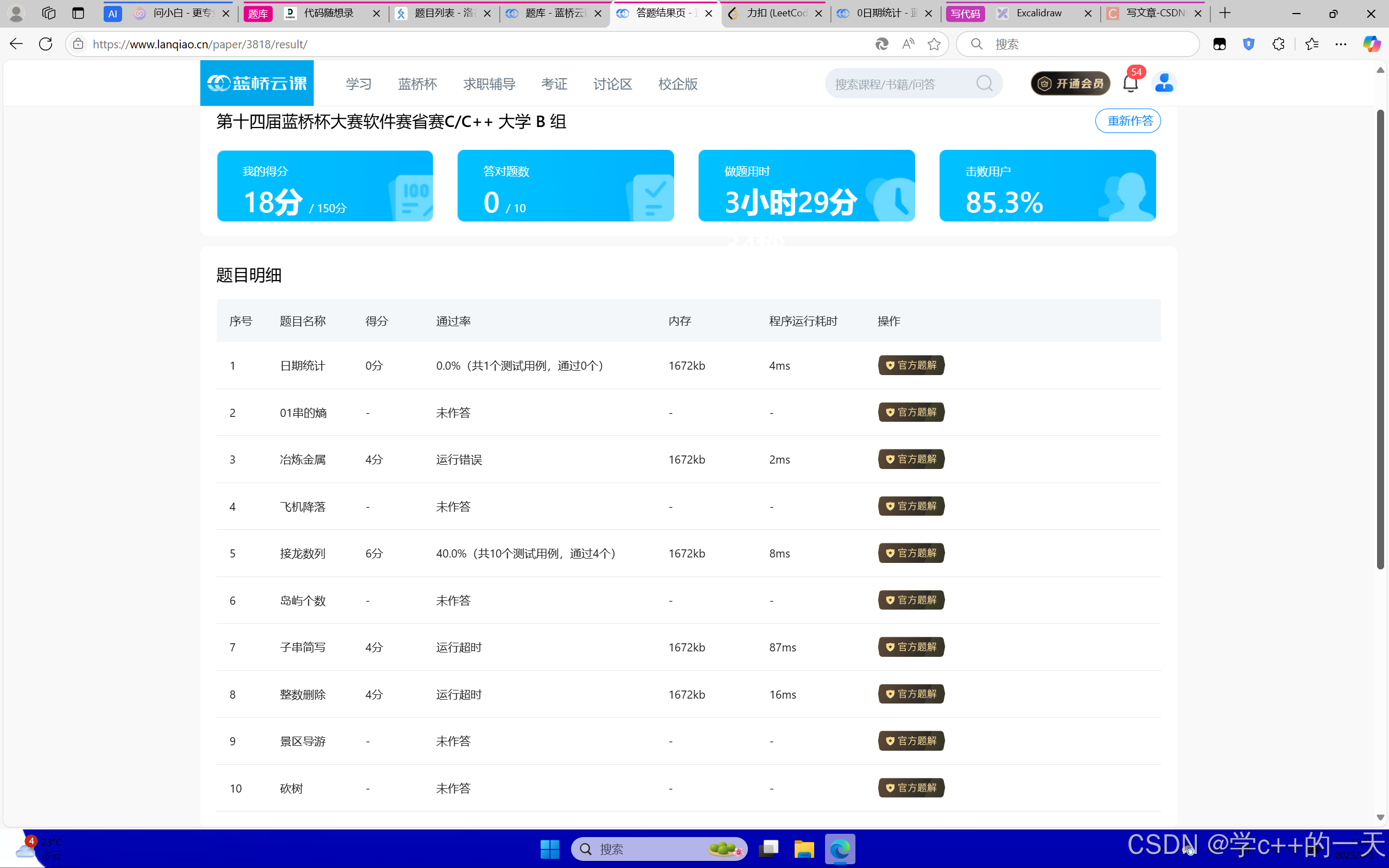Open File Explorer from the taskbar
Image resolution: width=1389 pixels, height=868 pixels.
(803, 848)
